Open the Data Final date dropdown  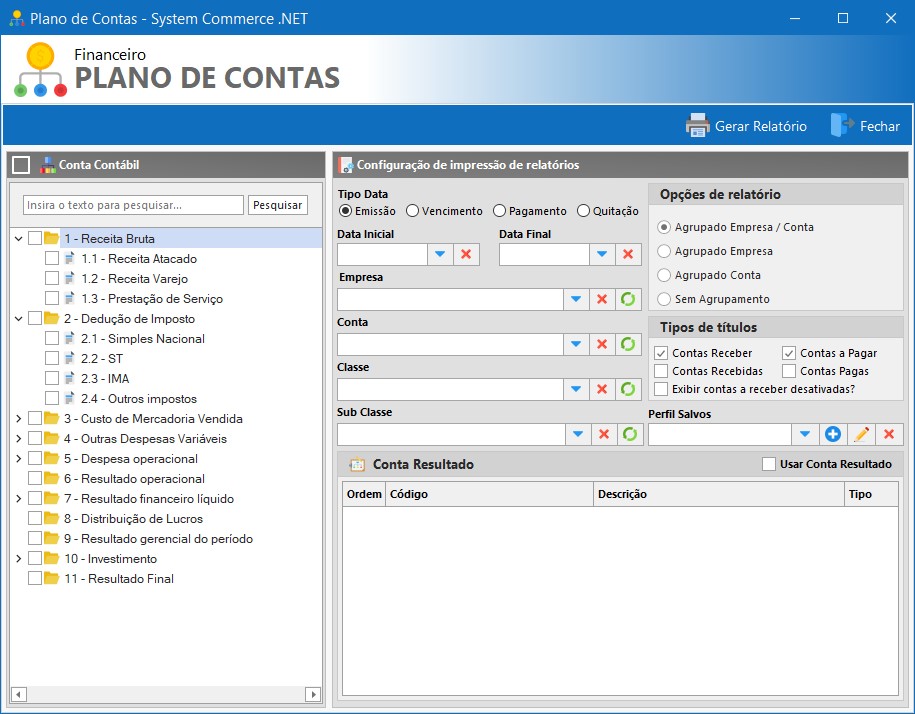click(x=603, y=254)
